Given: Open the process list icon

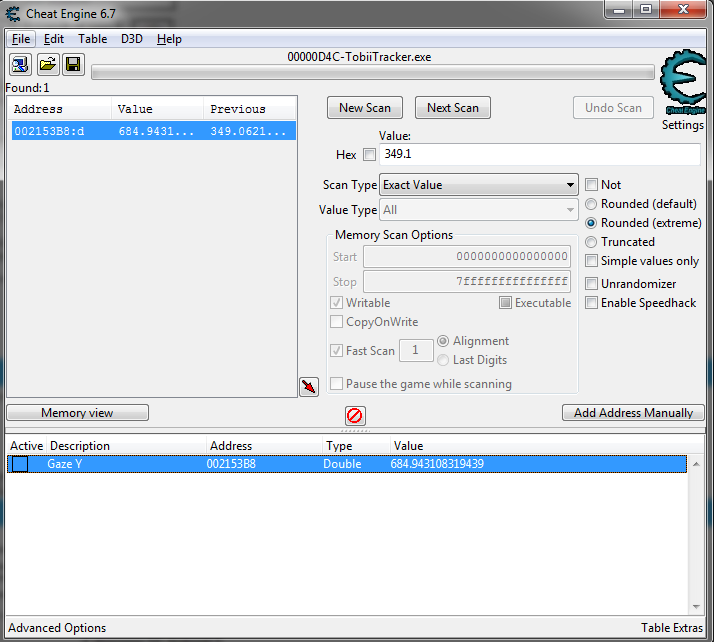Looking at the screenshot, I should tap(20, 64).
